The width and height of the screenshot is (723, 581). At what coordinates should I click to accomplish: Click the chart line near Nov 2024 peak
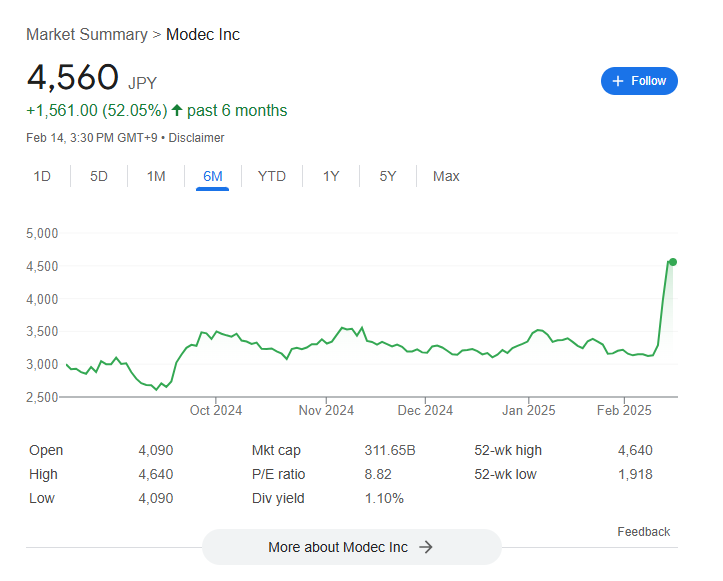tap(344, 328)
